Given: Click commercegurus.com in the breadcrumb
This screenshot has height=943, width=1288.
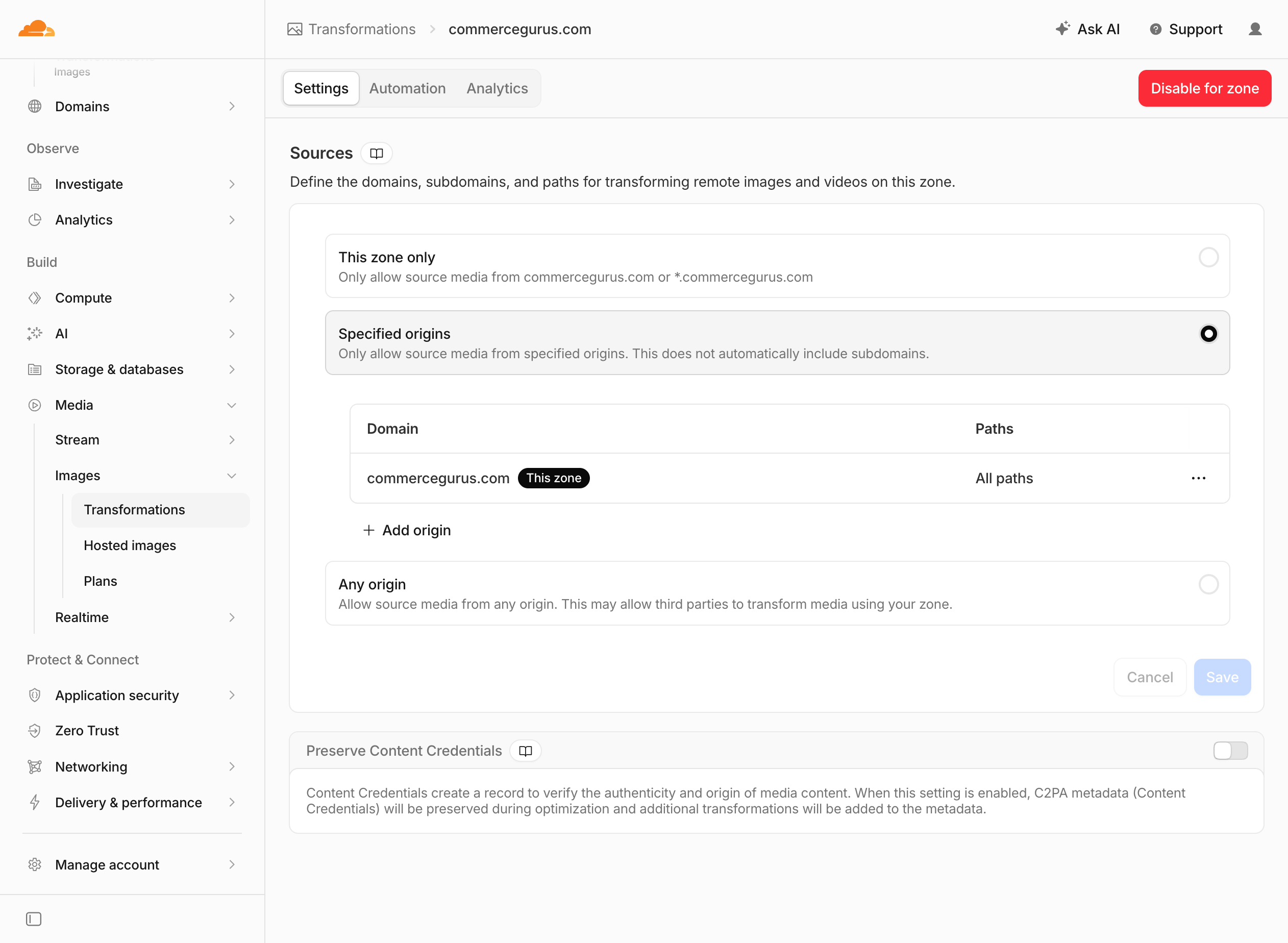Looking at the screenshot, I should (519, 29).
